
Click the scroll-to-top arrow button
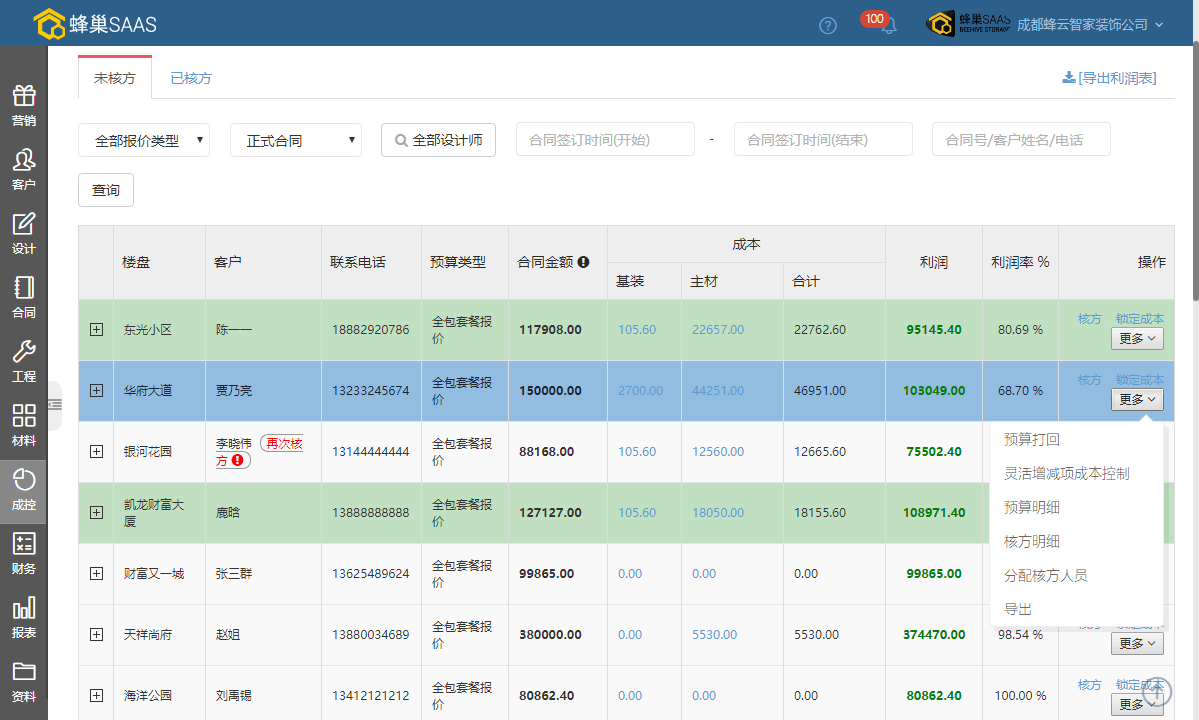[1157, 691]
